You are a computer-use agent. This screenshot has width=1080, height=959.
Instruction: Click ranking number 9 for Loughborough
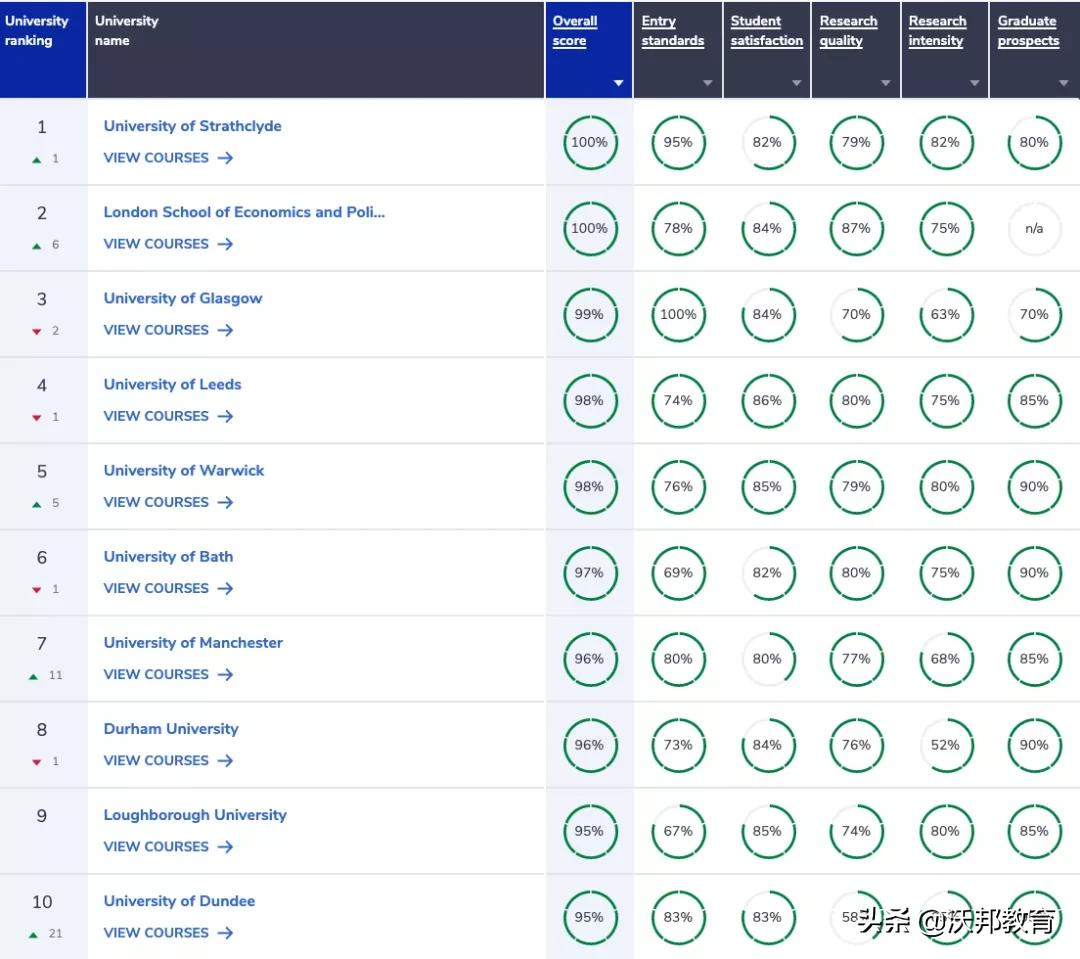coord(42,816)
